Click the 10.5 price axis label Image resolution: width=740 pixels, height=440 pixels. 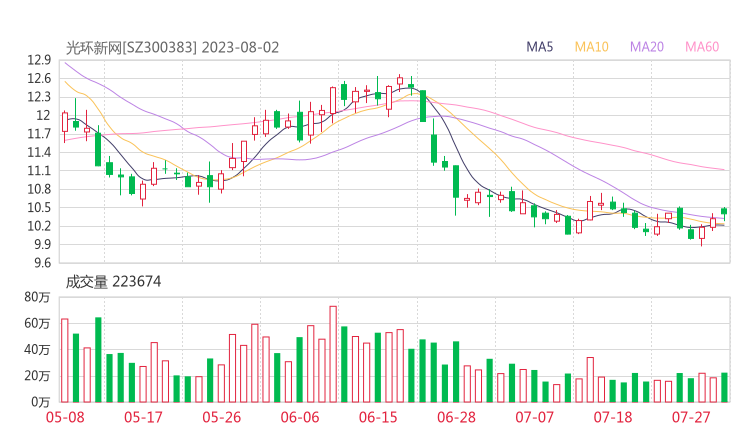point(39,207)
